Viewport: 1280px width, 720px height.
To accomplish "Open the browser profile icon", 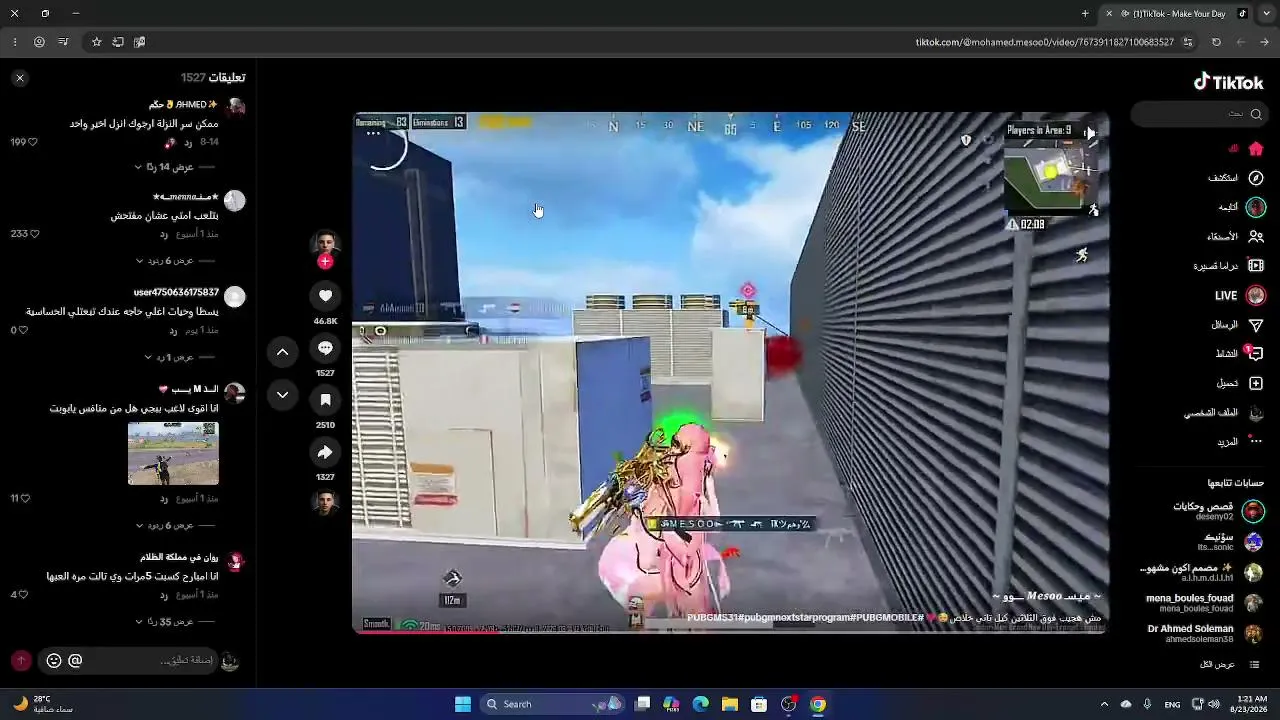I will (x=39, y=42).
